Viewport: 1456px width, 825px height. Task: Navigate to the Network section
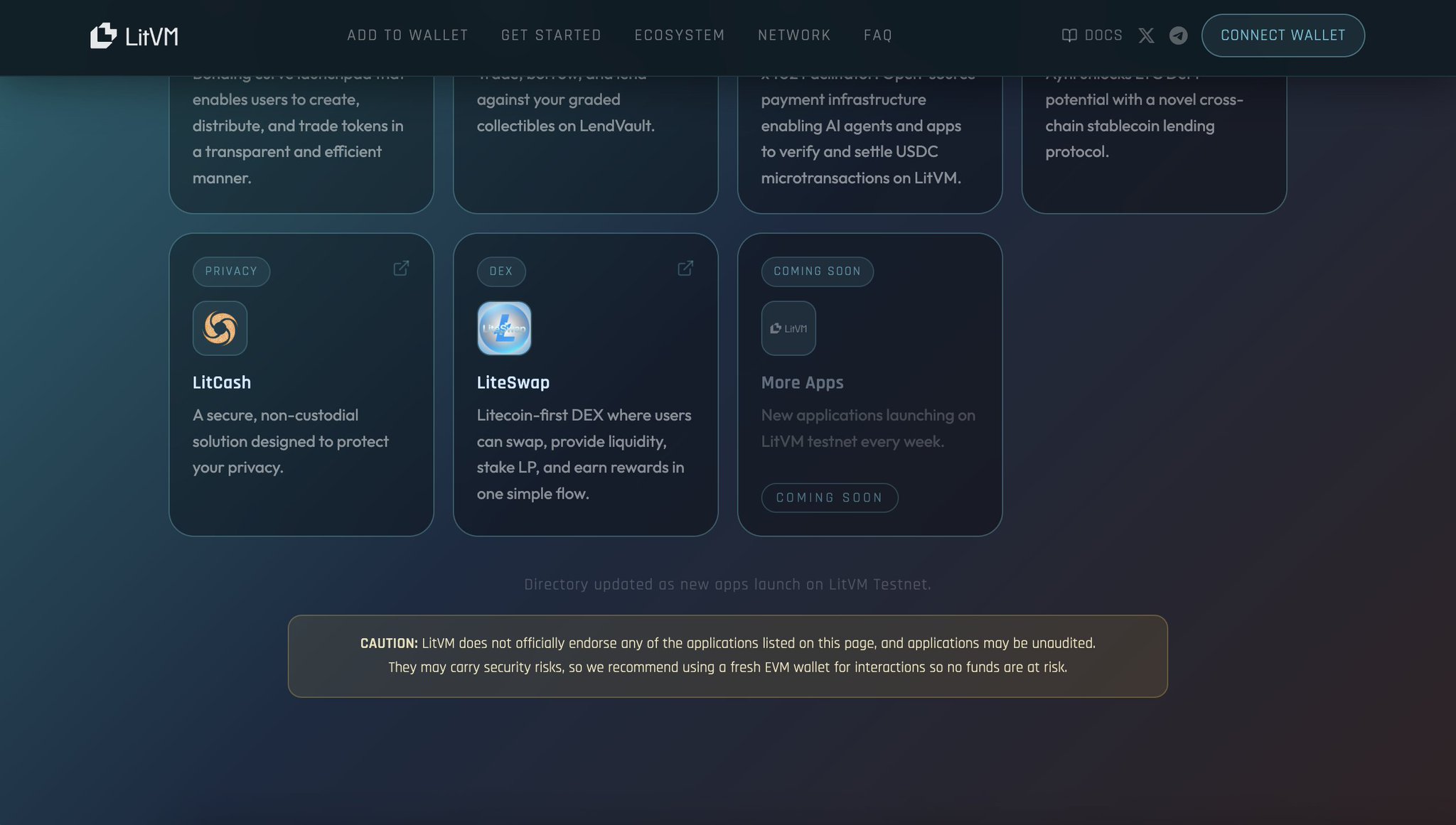coord(794,36)
